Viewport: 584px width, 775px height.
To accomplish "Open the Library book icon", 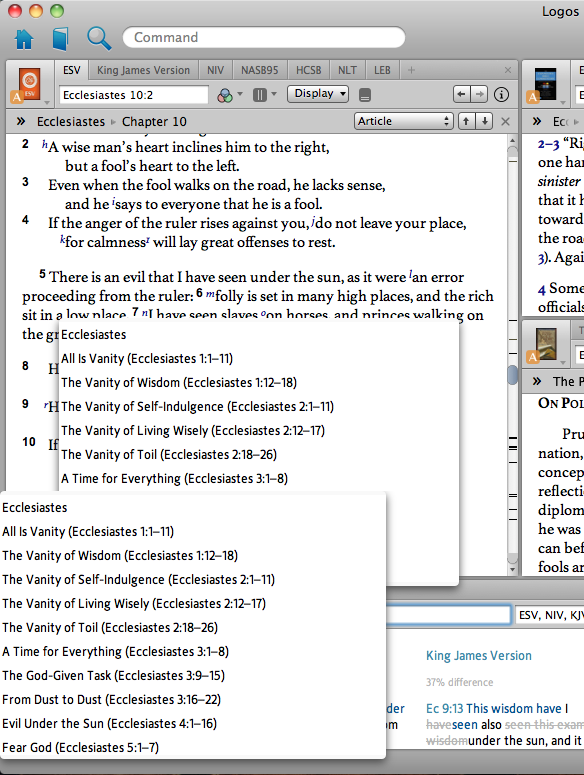I will [60, 39].
